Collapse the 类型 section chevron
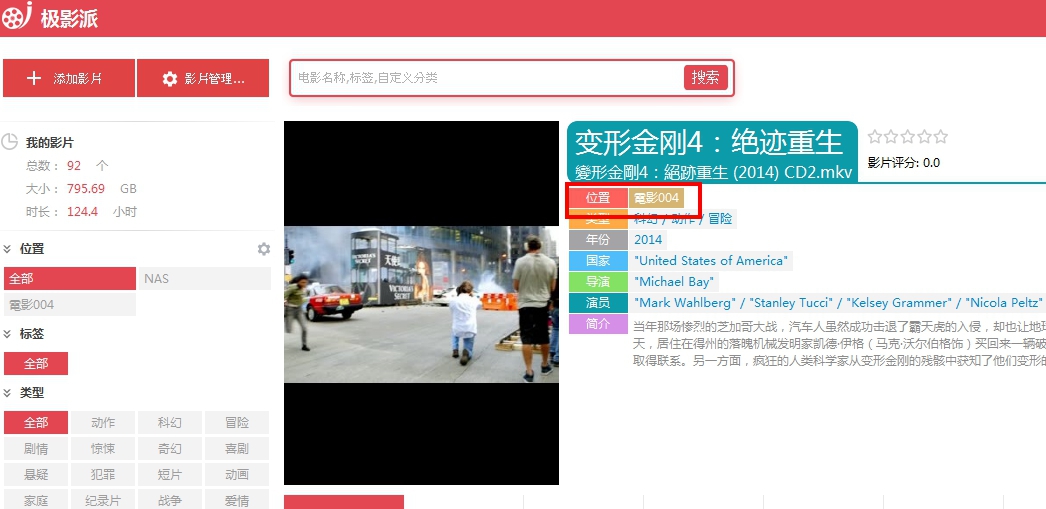The image size is (1046, 509). click(x=7, y=393)
